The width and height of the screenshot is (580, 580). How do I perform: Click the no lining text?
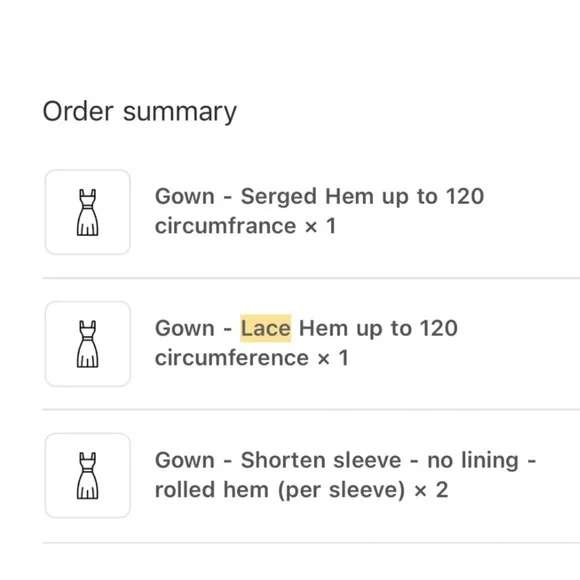point(473,461)
